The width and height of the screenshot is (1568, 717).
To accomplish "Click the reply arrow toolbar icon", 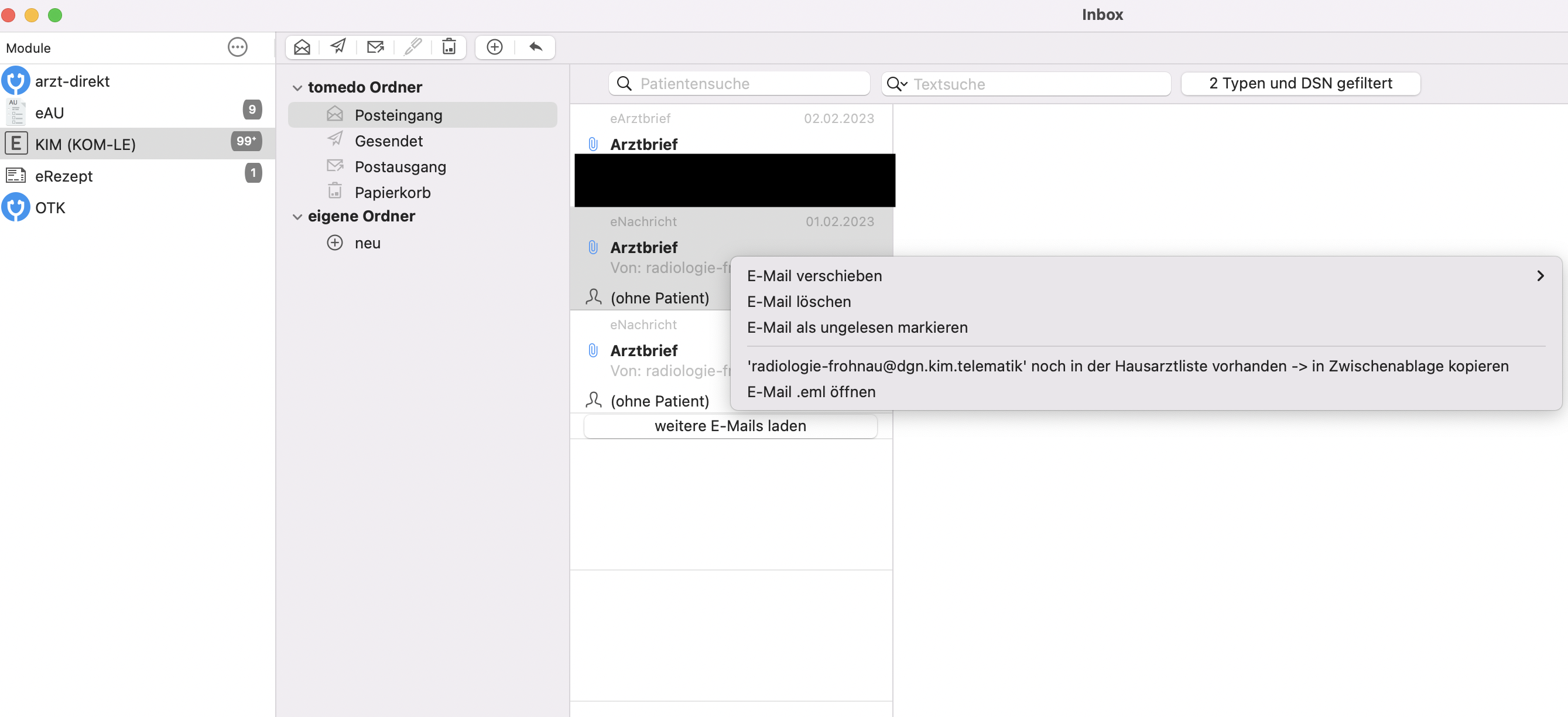I will pos(536,47).
